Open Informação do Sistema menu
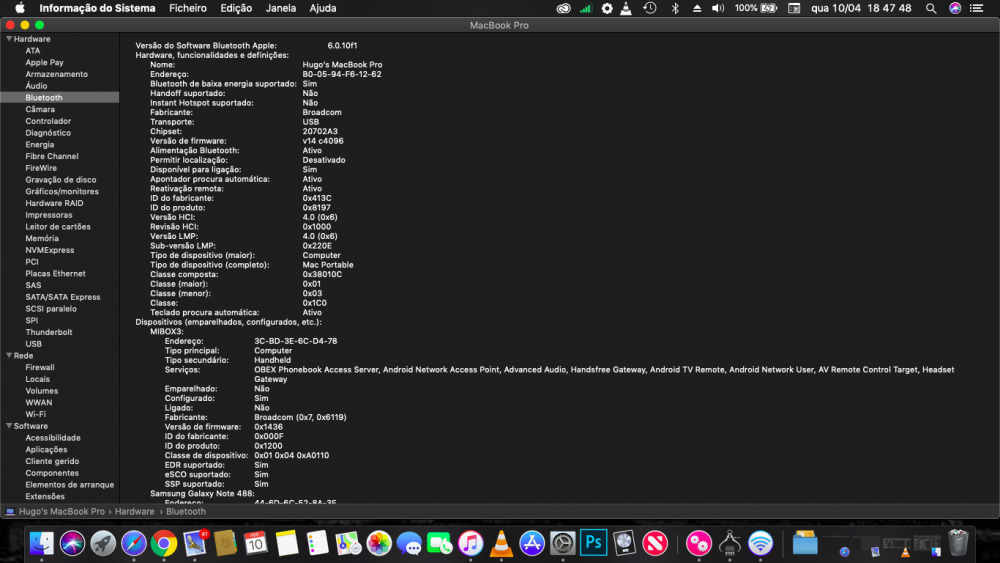 tap(97, 8)
